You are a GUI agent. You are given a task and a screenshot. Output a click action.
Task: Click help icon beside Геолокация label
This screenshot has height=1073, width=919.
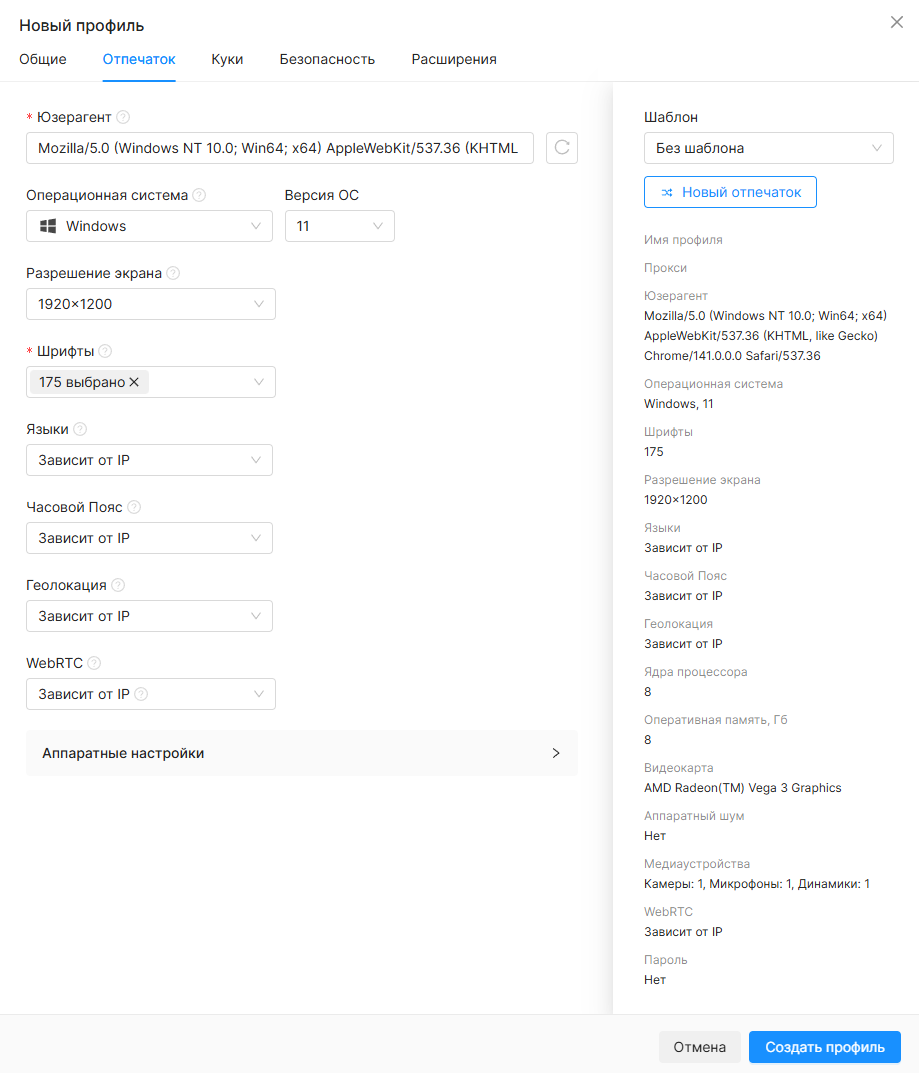pos(118,585)
